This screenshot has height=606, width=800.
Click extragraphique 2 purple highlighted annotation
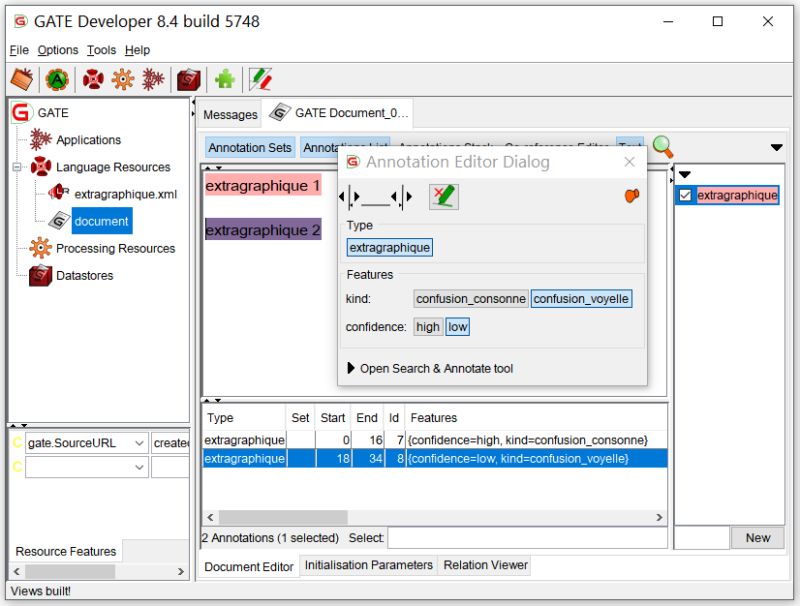[262, 230]
